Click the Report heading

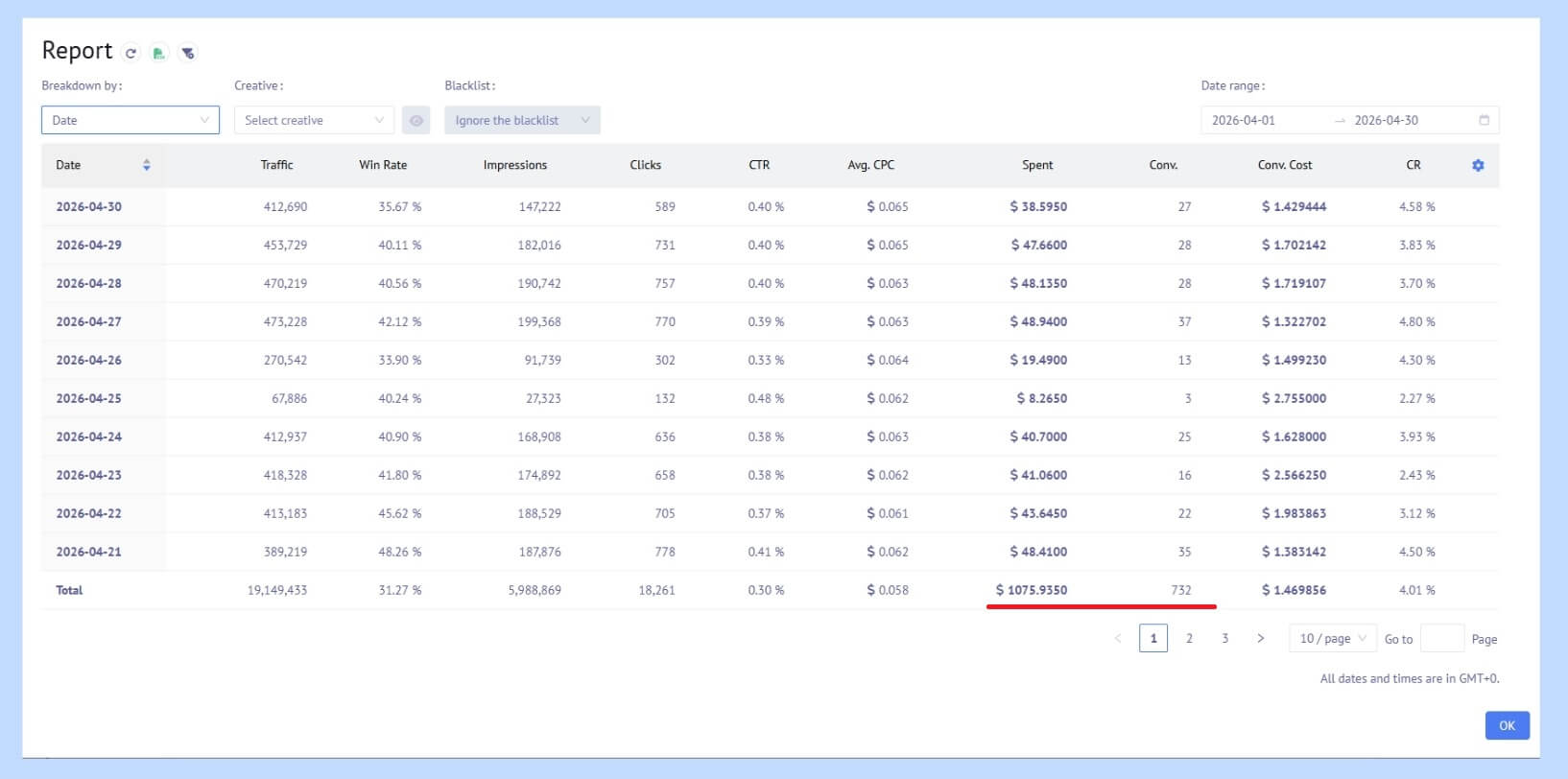pos(77,51)
